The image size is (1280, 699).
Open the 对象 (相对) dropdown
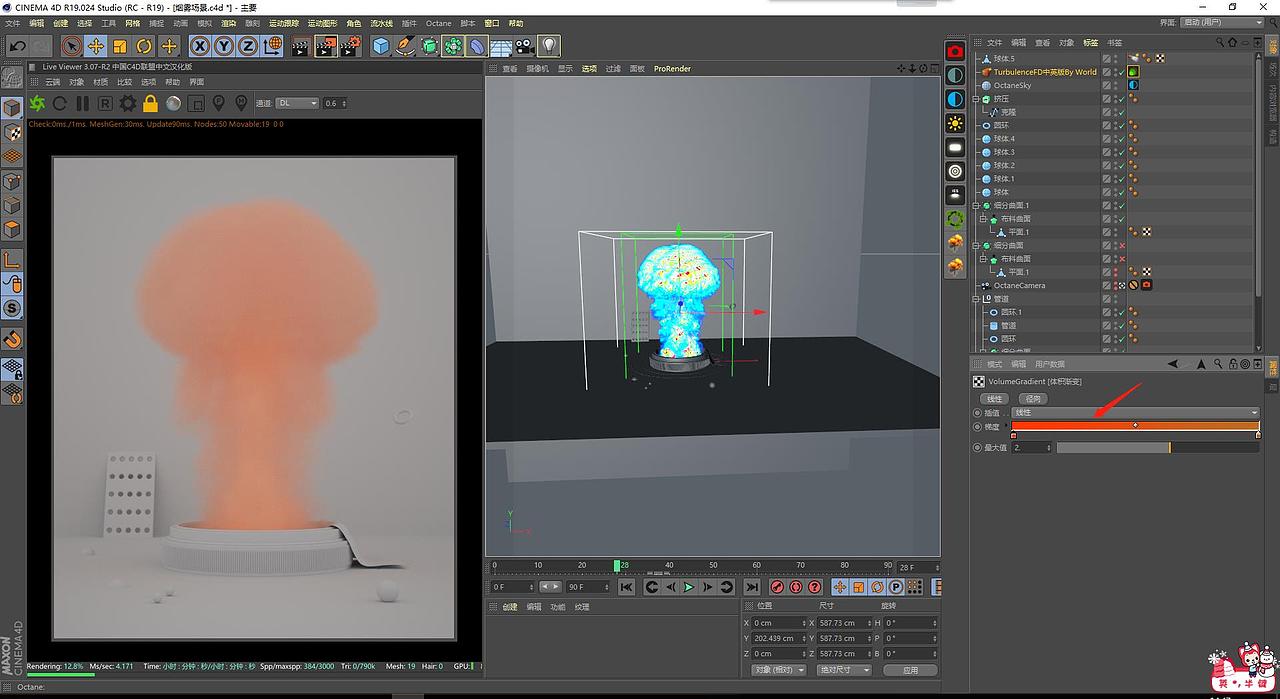(x=778, y=669)
